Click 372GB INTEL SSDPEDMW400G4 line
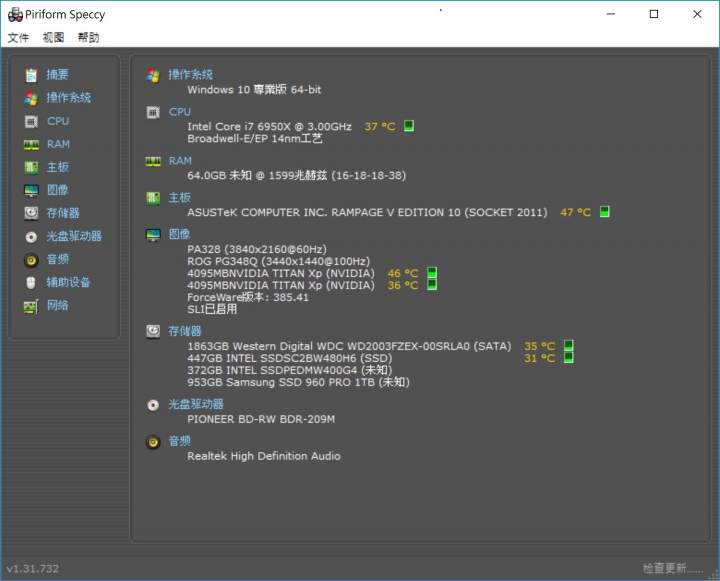 tap(289, 370)
